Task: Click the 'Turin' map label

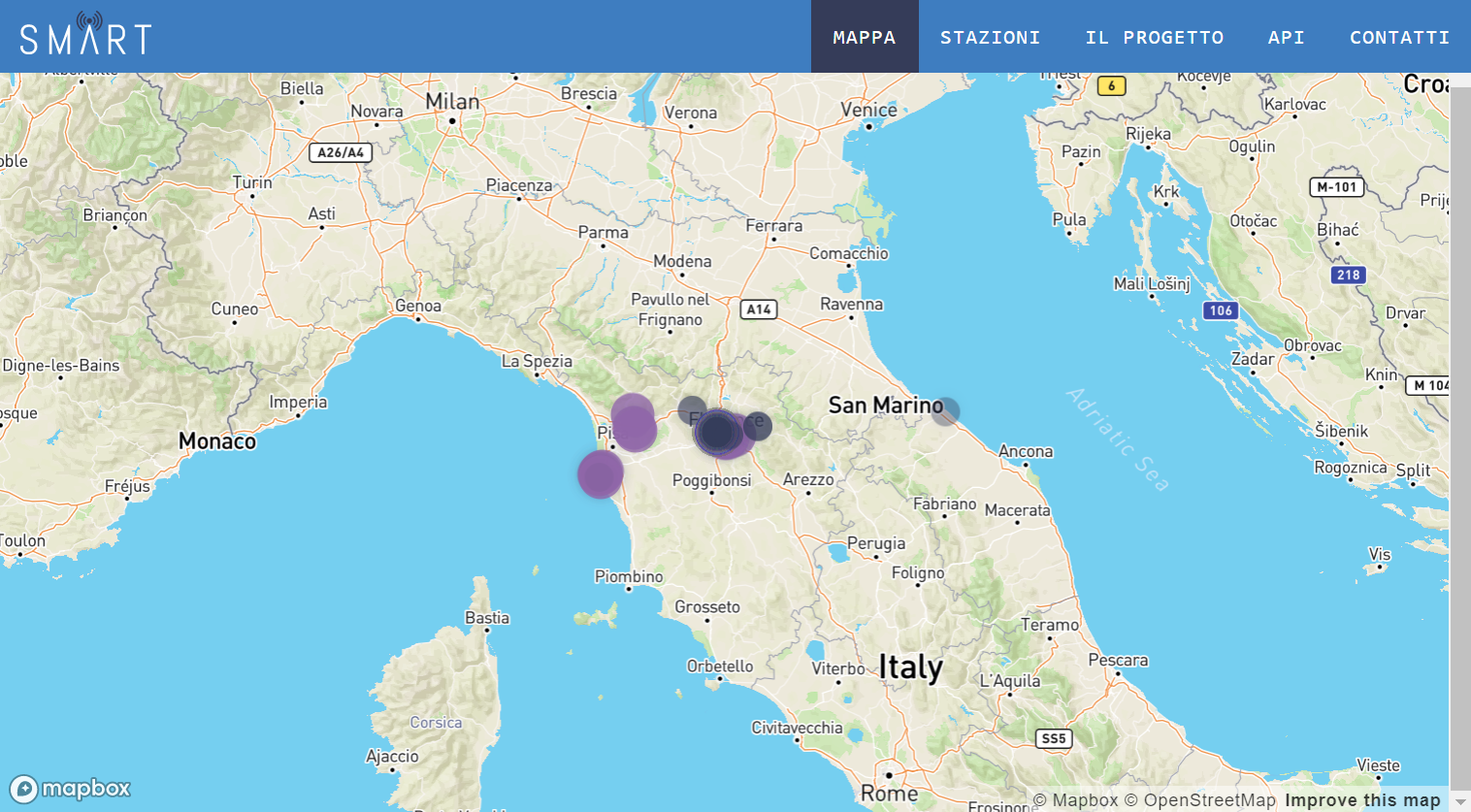Action: click(252, 182)
